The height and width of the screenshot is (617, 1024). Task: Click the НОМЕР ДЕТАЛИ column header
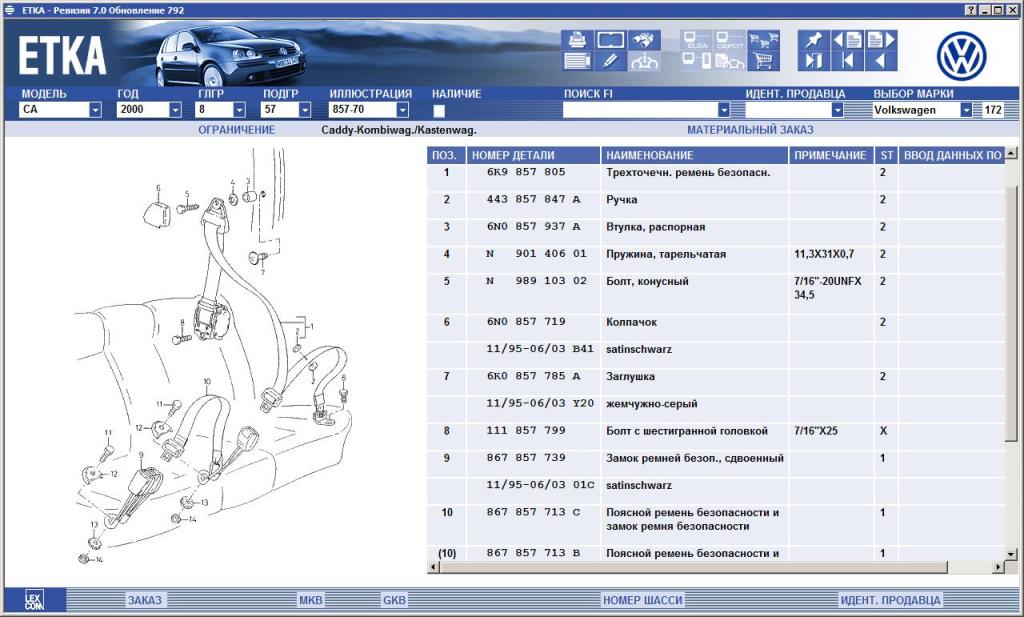533,155
